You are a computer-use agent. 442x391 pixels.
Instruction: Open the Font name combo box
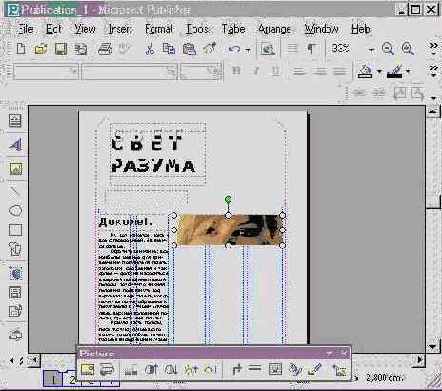point(129,71)
